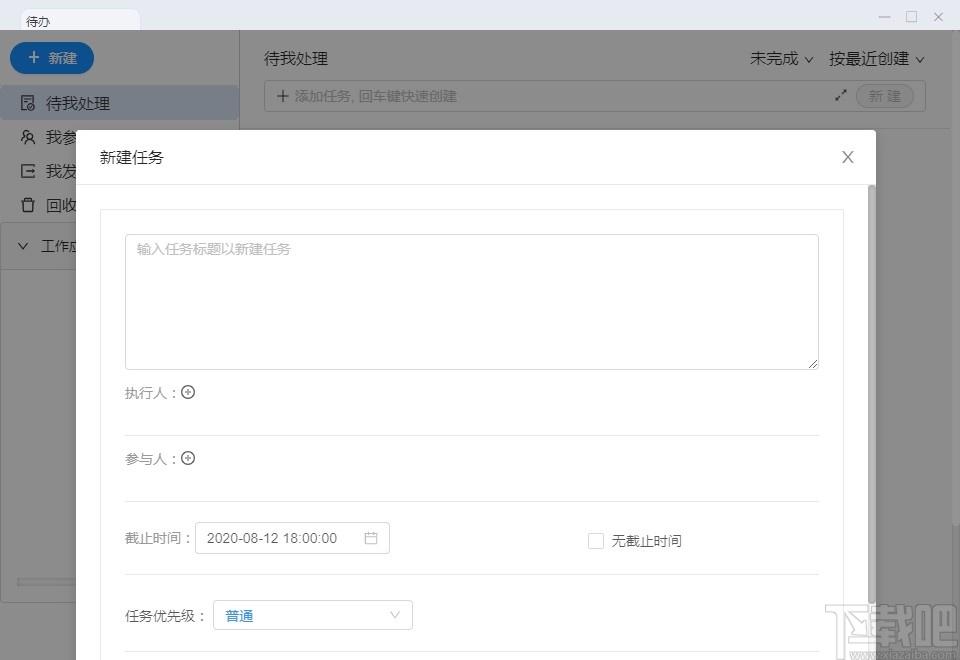Minimize the 待办 window

[884, 17]
